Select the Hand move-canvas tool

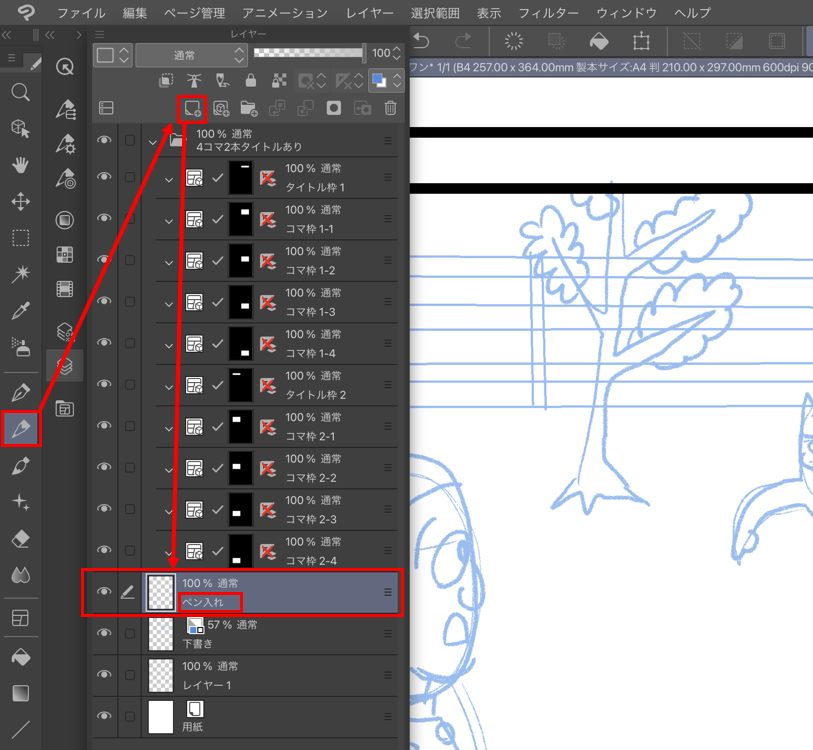(x=20, y=165)
